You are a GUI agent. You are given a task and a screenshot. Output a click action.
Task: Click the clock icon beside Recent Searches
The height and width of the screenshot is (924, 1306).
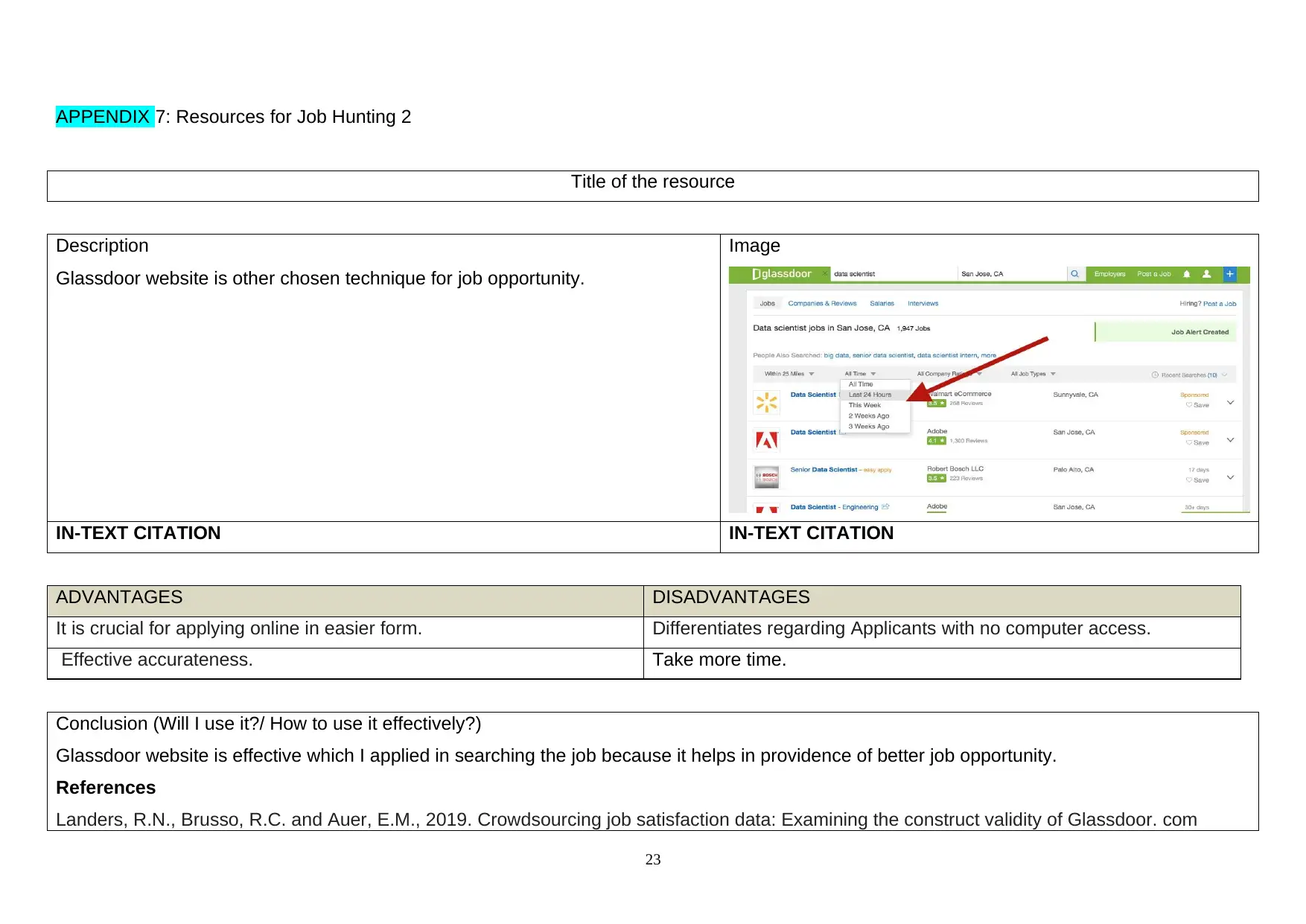pyautogui.click(x=1155, y=375)
